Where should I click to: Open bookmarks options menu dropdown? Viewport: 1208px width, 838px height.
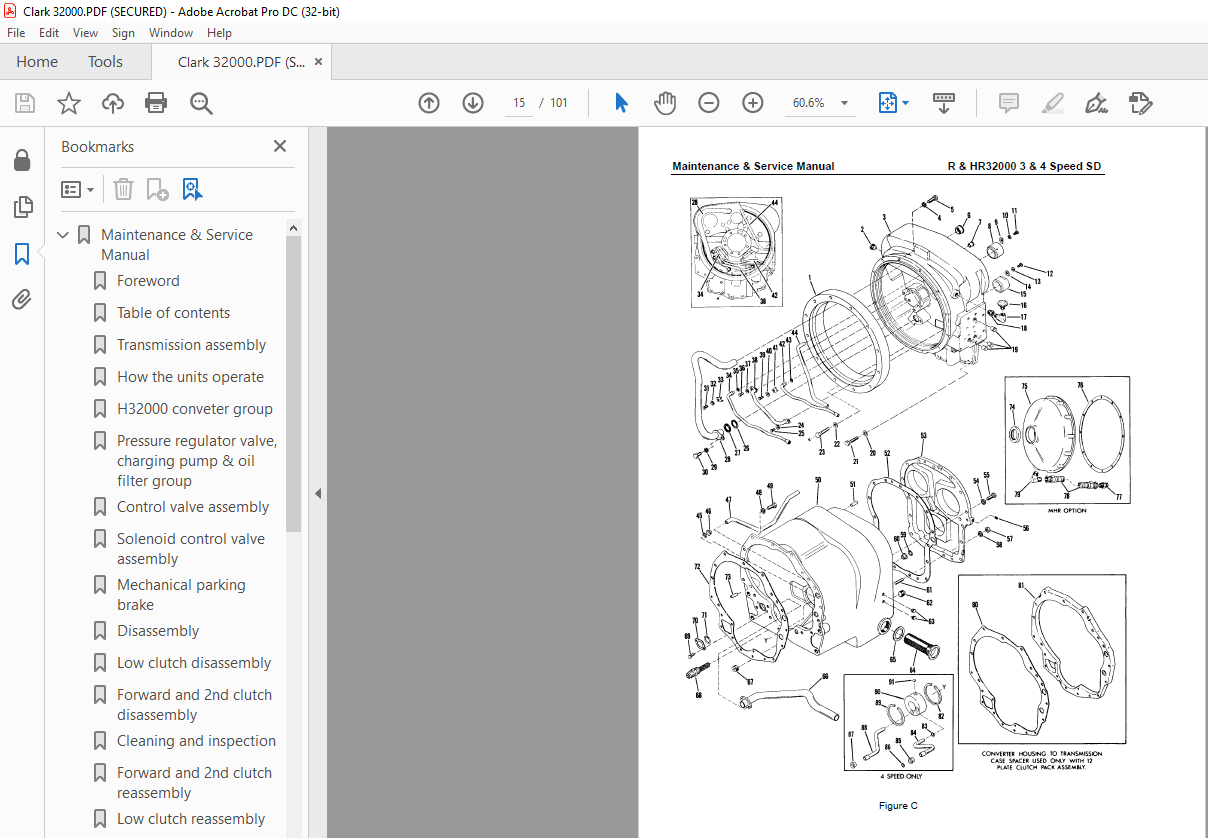coord(78,189)
